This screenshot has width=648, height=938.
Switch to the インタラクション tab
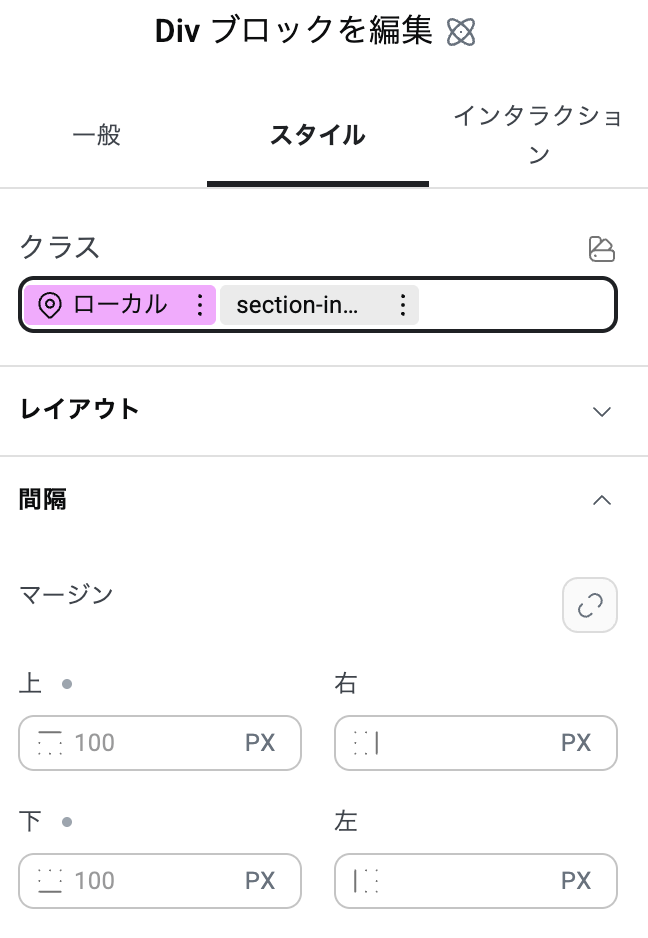[x=538, y=136]
